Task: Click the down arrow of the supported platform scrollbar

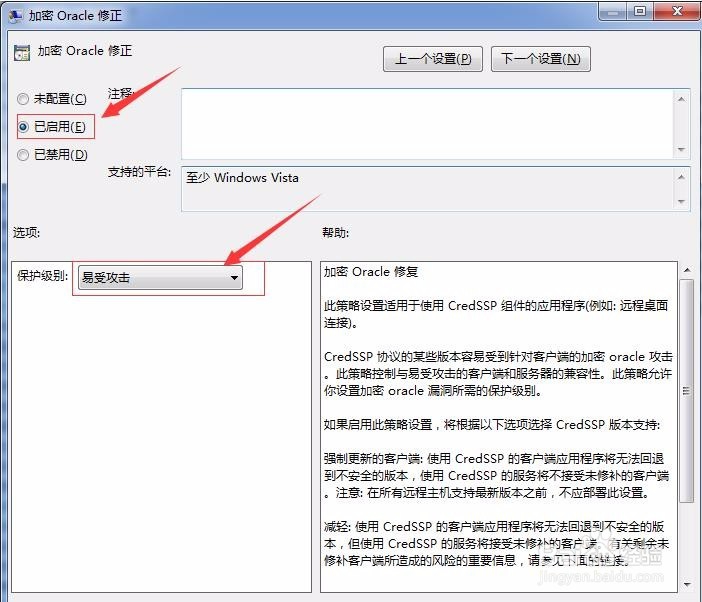Action: [x=681, y=201]
